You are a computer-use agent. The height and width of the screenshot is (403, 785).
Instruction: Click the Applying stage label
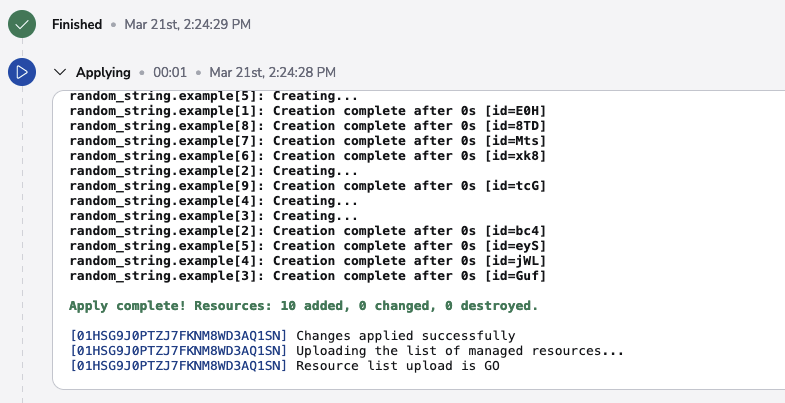pos(104,72)
